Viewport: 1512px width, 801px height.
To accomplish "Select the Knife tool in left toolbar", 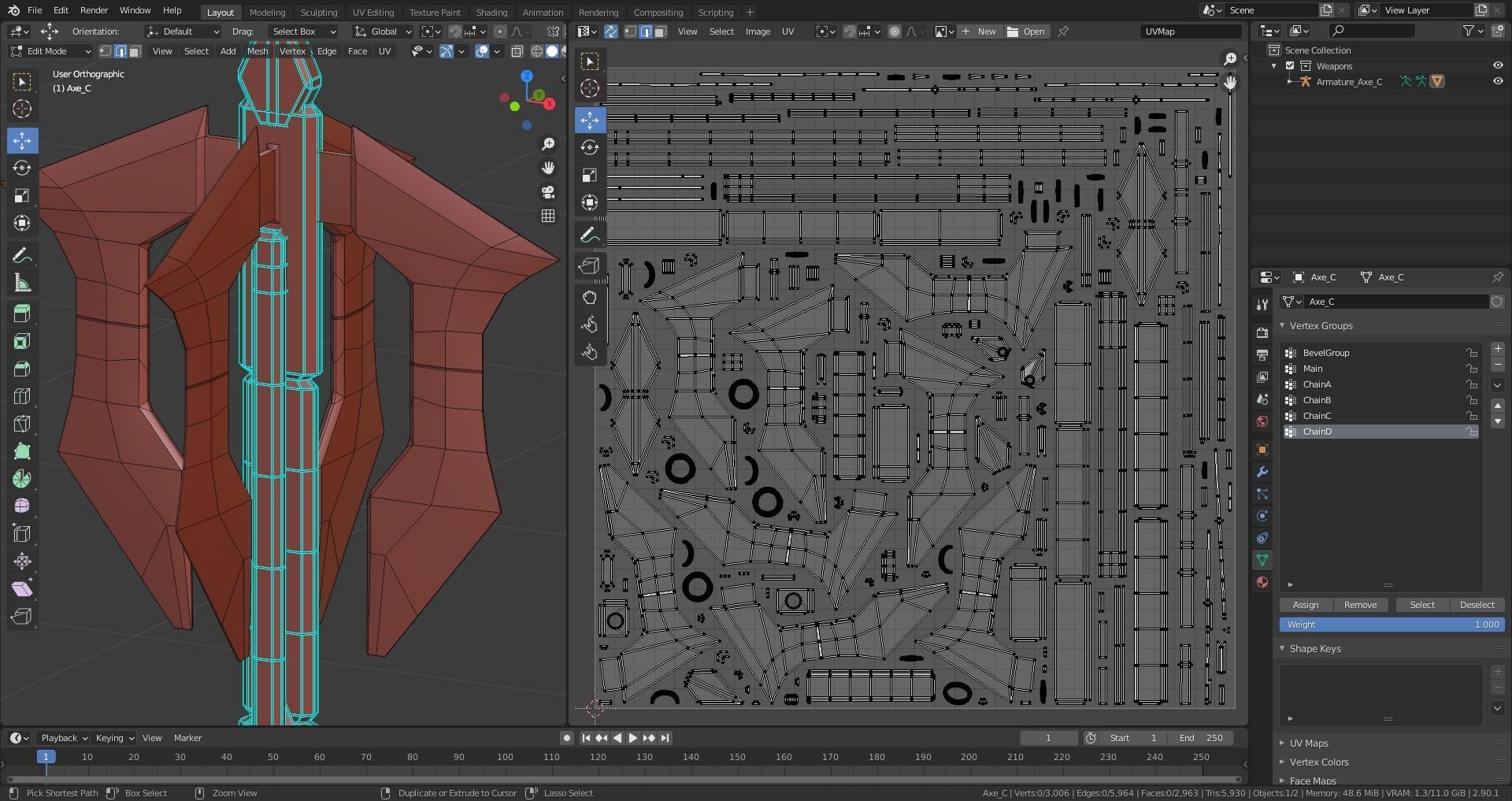I will [x=22, y=424].
